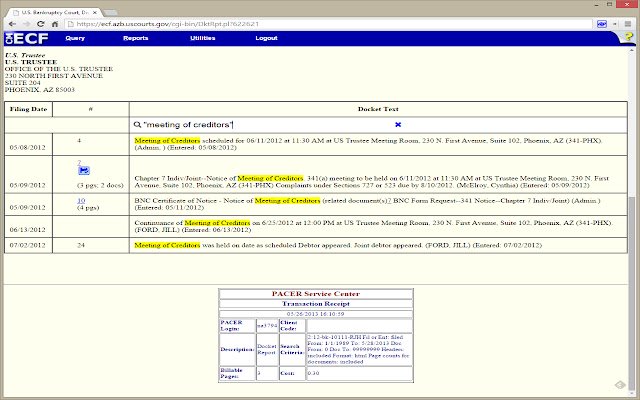Click the ecf.azb.uscourts.gov address bar
This screenshot has width=640, height=400.
point(329,24)
